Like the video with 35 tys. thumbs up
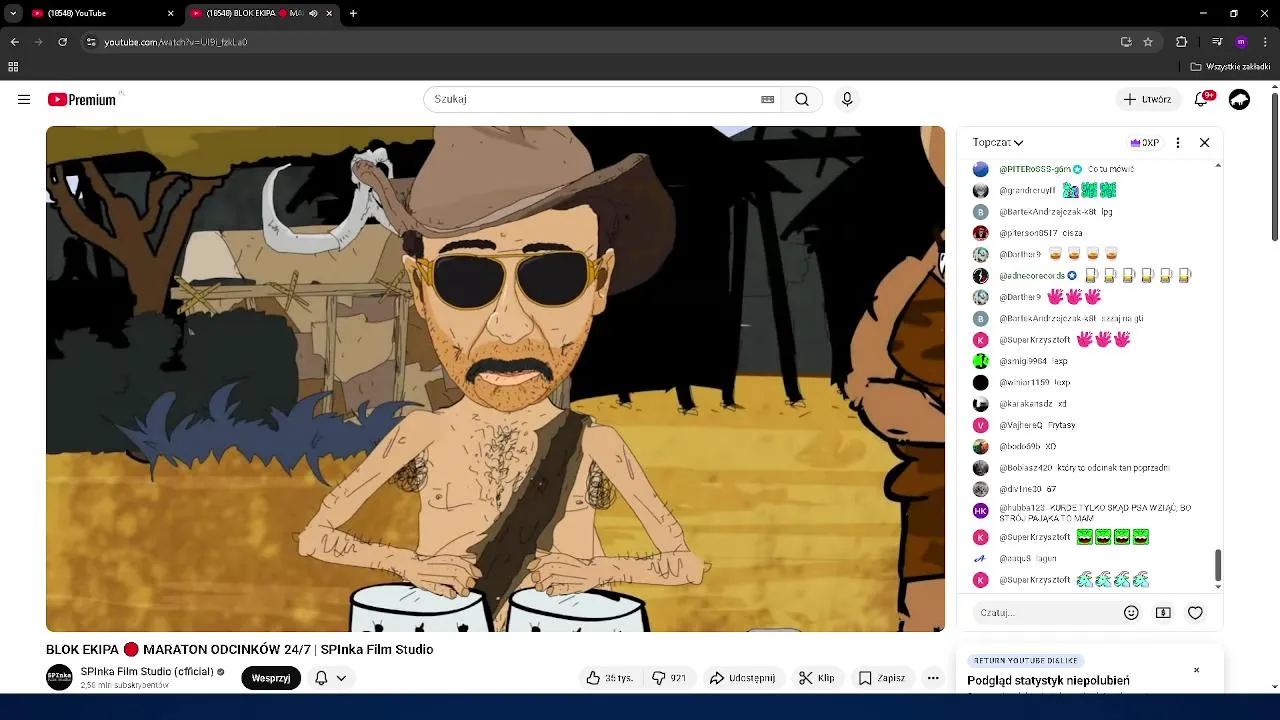1280x720 pixels. click(x=612, y=677)
